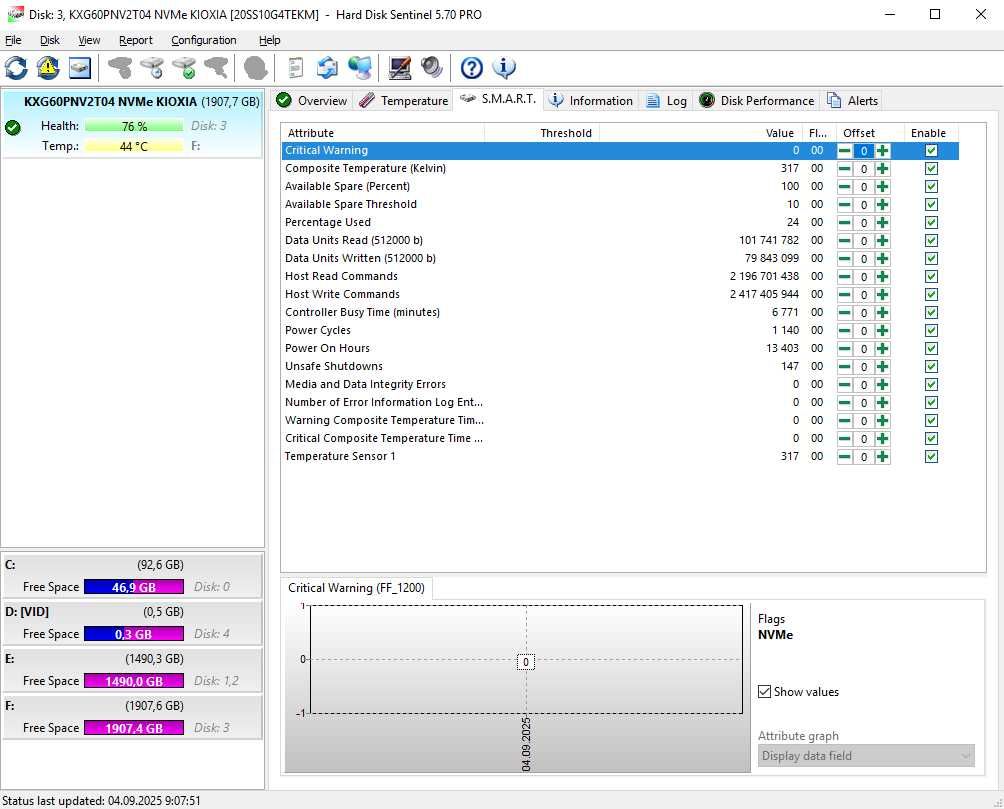Select the Host Write Commands attribute row

tap(620, 295)
